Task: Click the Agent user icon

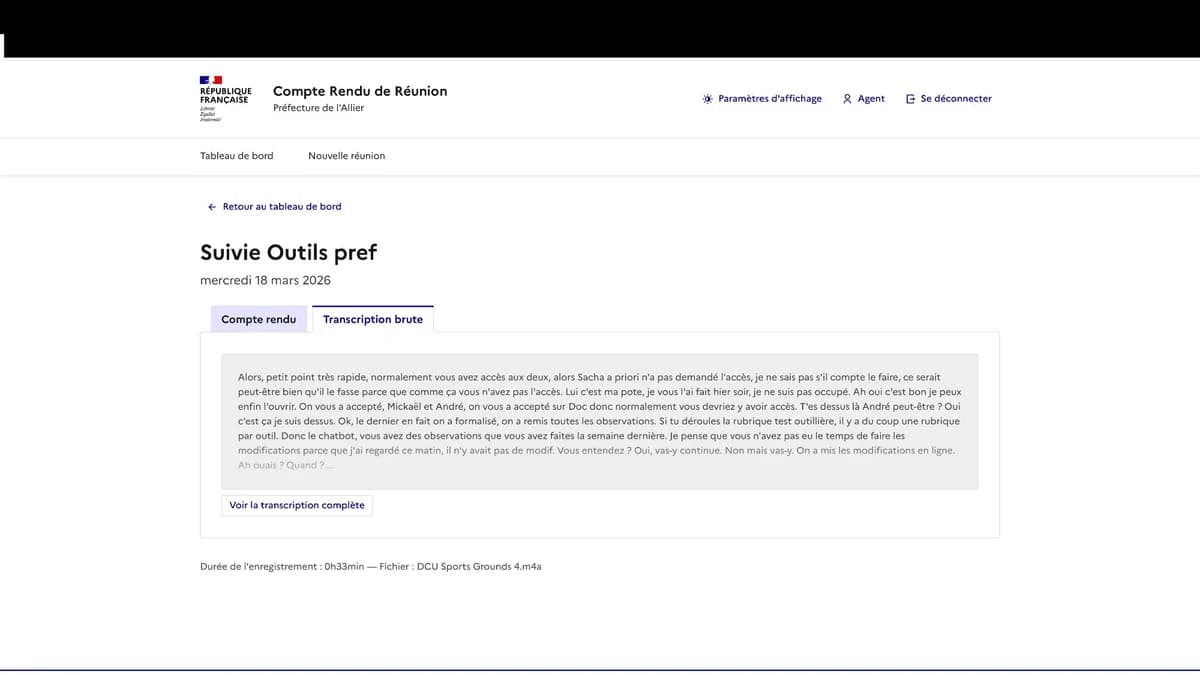Action: (847, 99)
